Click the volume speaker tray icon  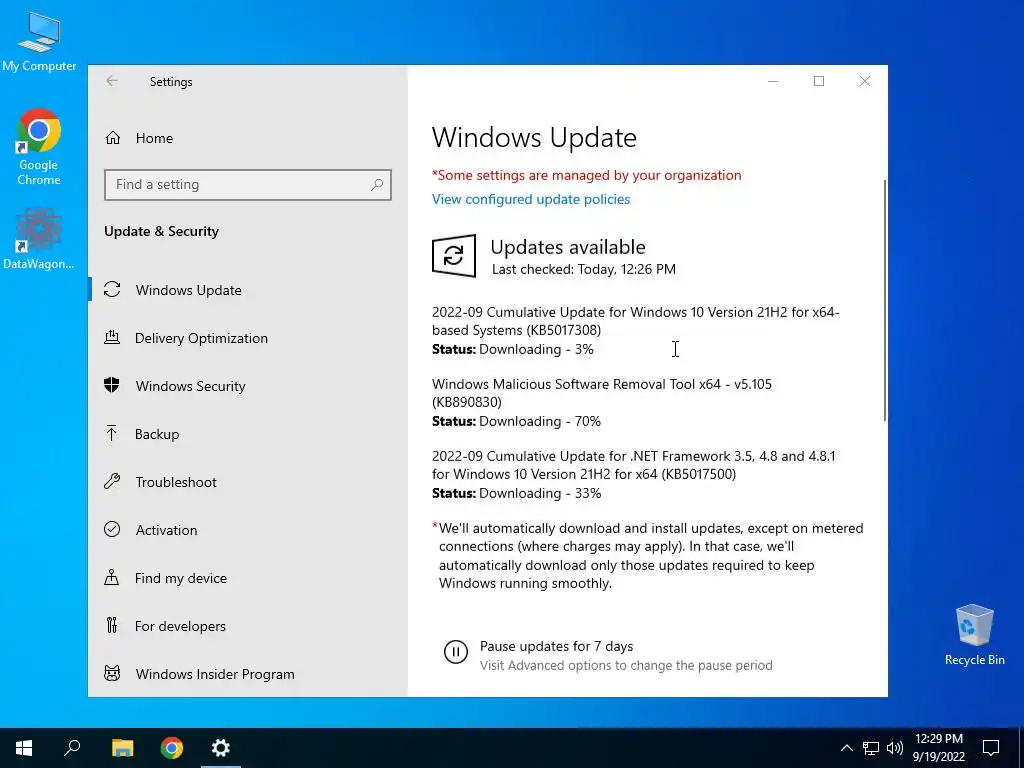(895, 748)
